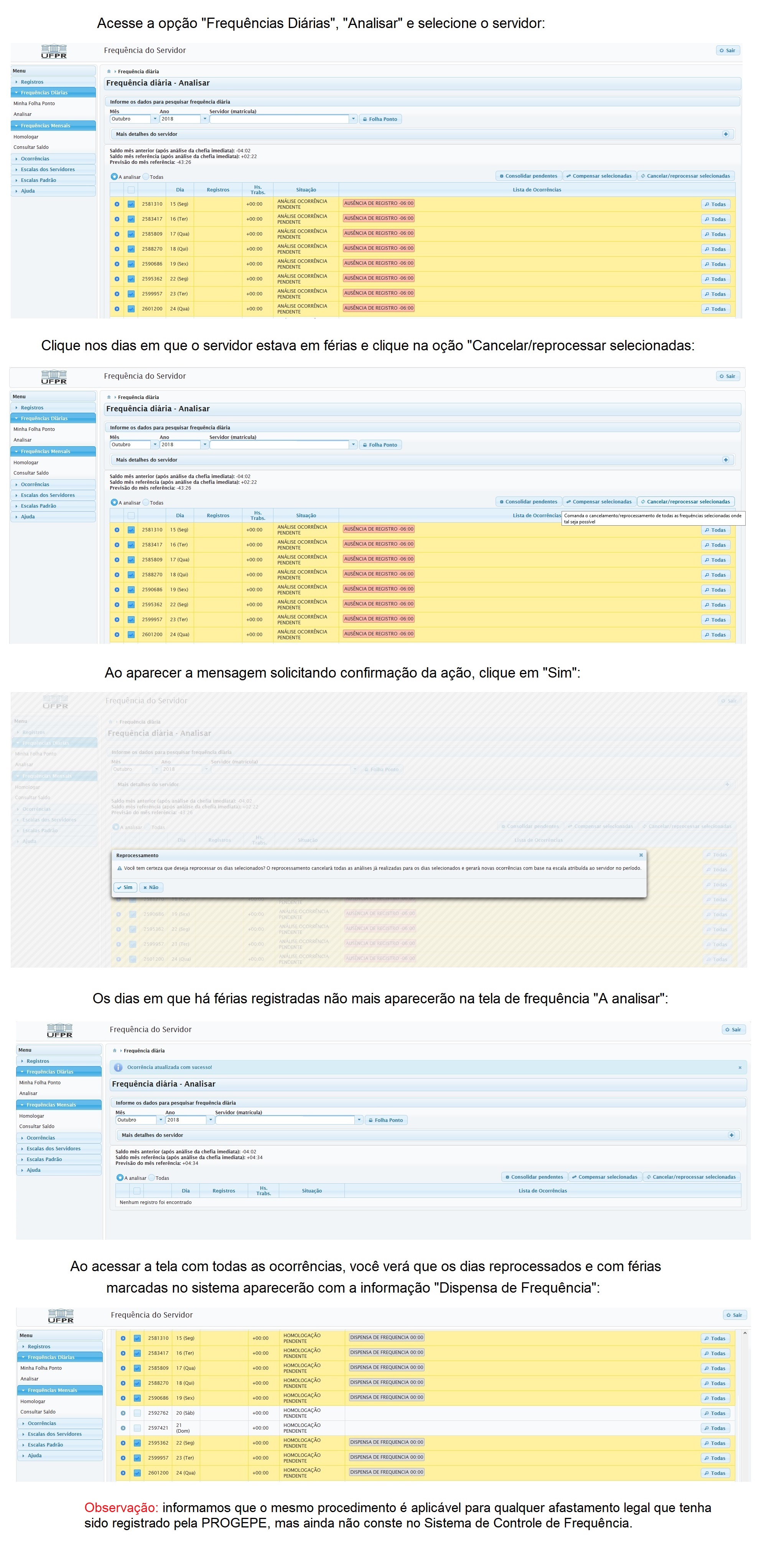Open Todas magnifier on 20 (Sáb) row
Viewport: 784px width, 1552px height.
tap(715, 1413)
